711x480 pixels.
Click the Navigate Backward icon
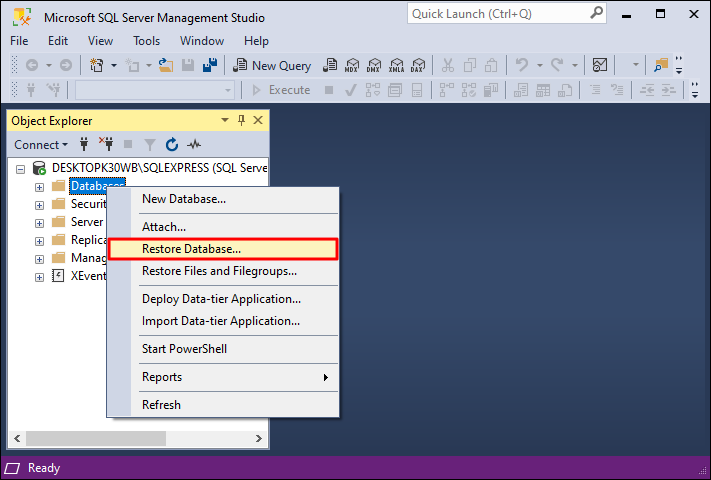tap(32, 66)
